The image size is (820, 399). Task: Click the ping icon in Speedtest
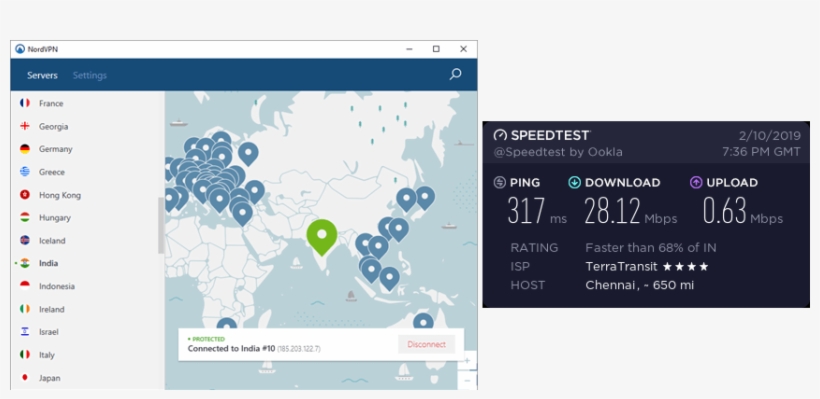499,183
